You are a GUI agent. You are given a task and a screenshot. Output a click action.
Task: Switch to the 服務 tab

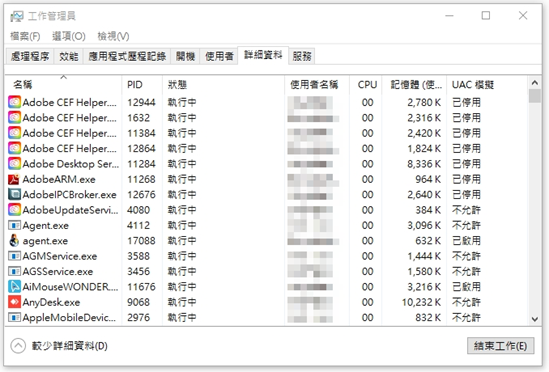point(302,56)
